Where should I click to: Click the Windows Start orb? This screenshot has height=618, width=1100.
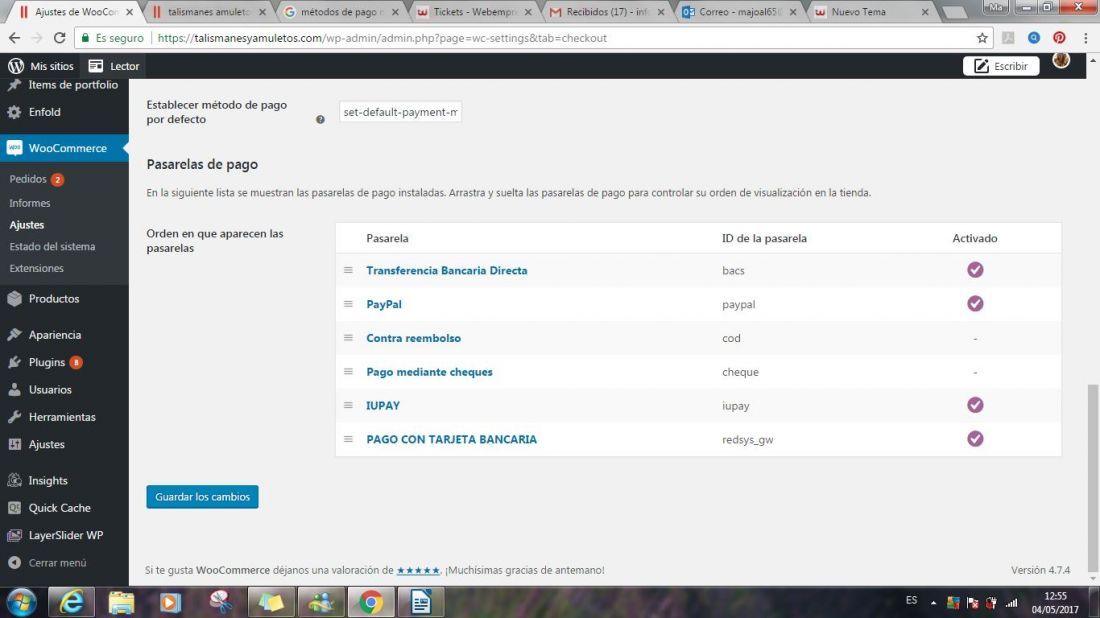pos(21,602)
